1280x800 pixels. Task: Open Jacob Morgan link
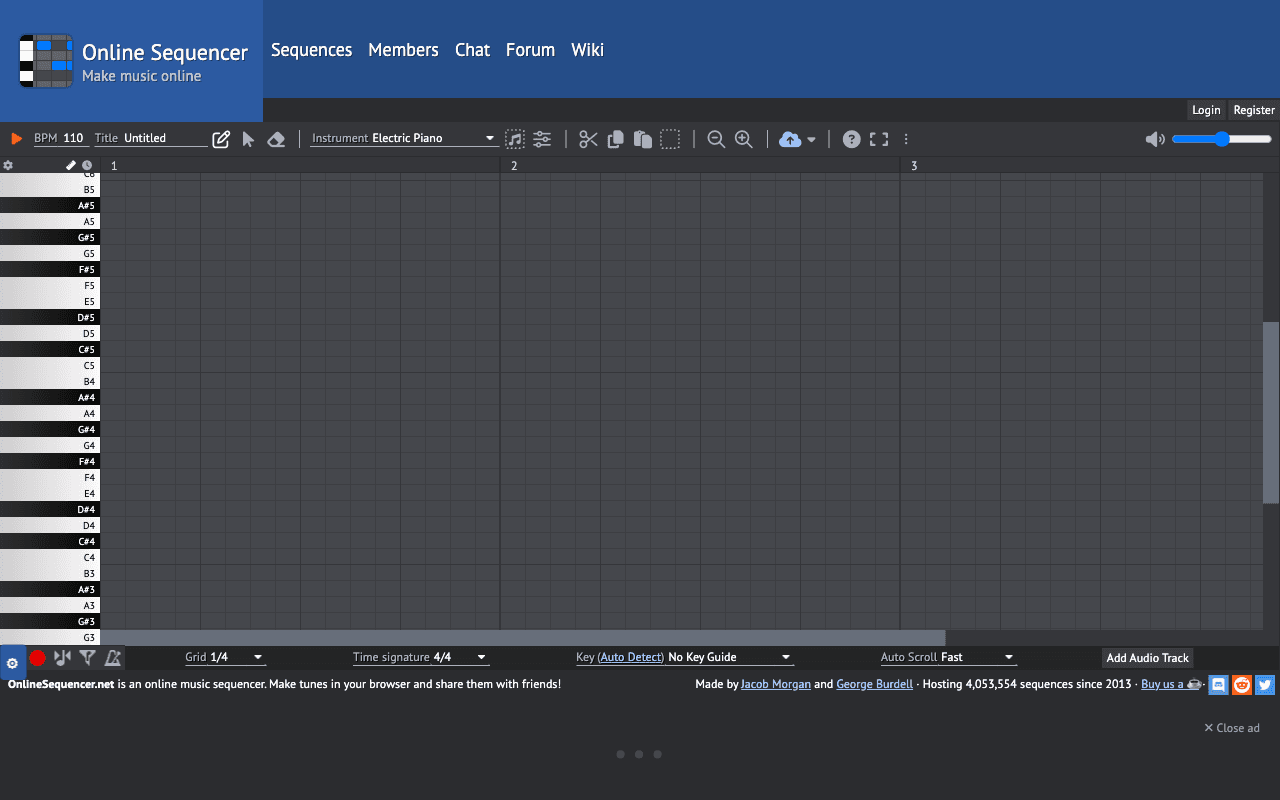pyautogui.click(x=776, y=684)
